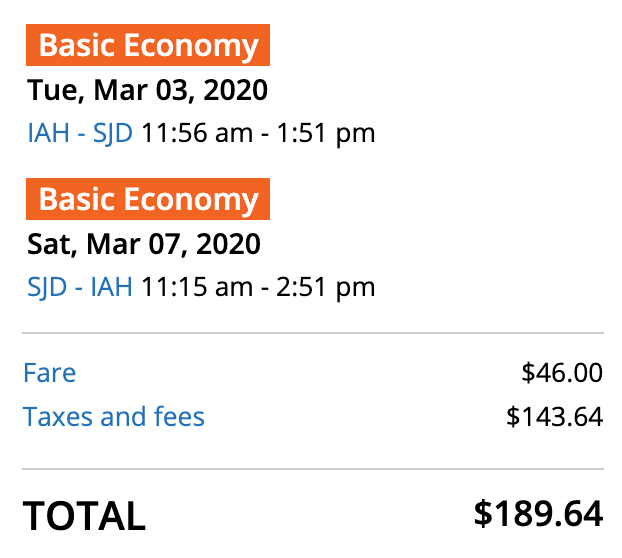
Task: Click the $189.64 total price
Action: tap(538, 514)
